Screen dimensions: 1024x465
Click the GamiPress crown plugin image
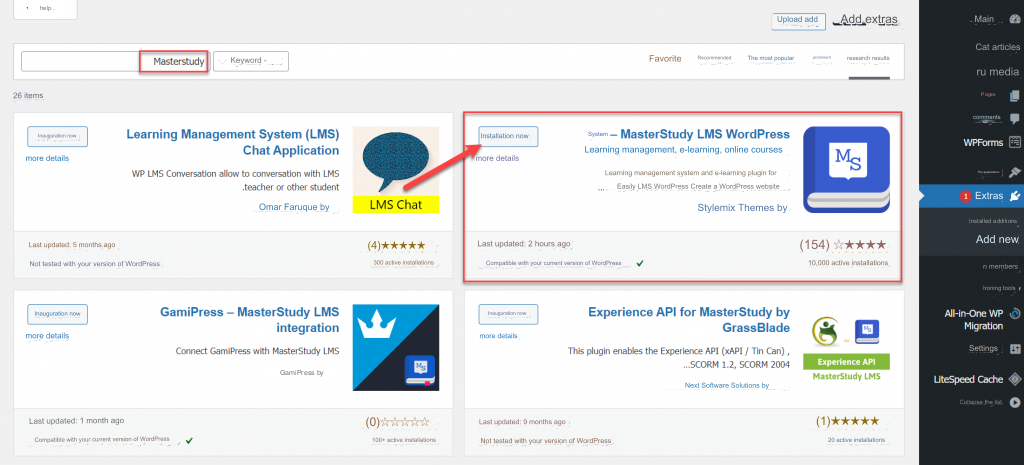pyautogui.click(x=396, y=347)
